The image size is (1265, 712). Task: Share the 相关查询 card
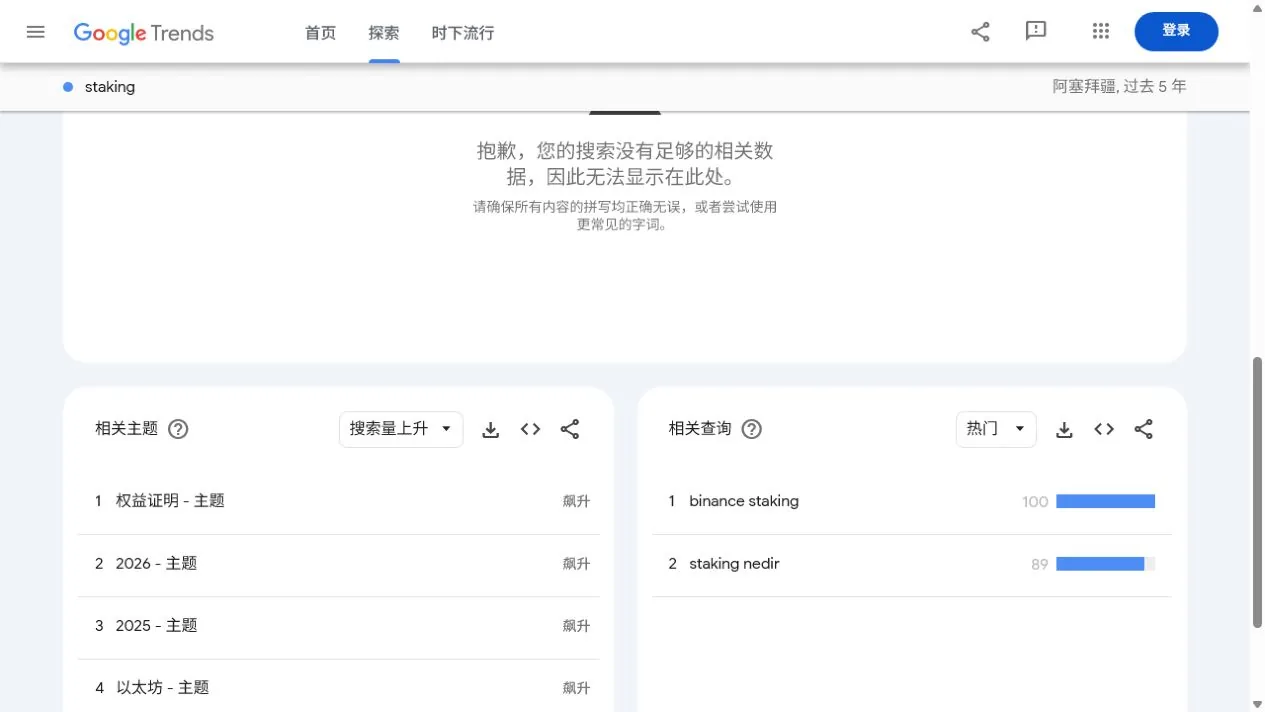[x=1144, y=429]
